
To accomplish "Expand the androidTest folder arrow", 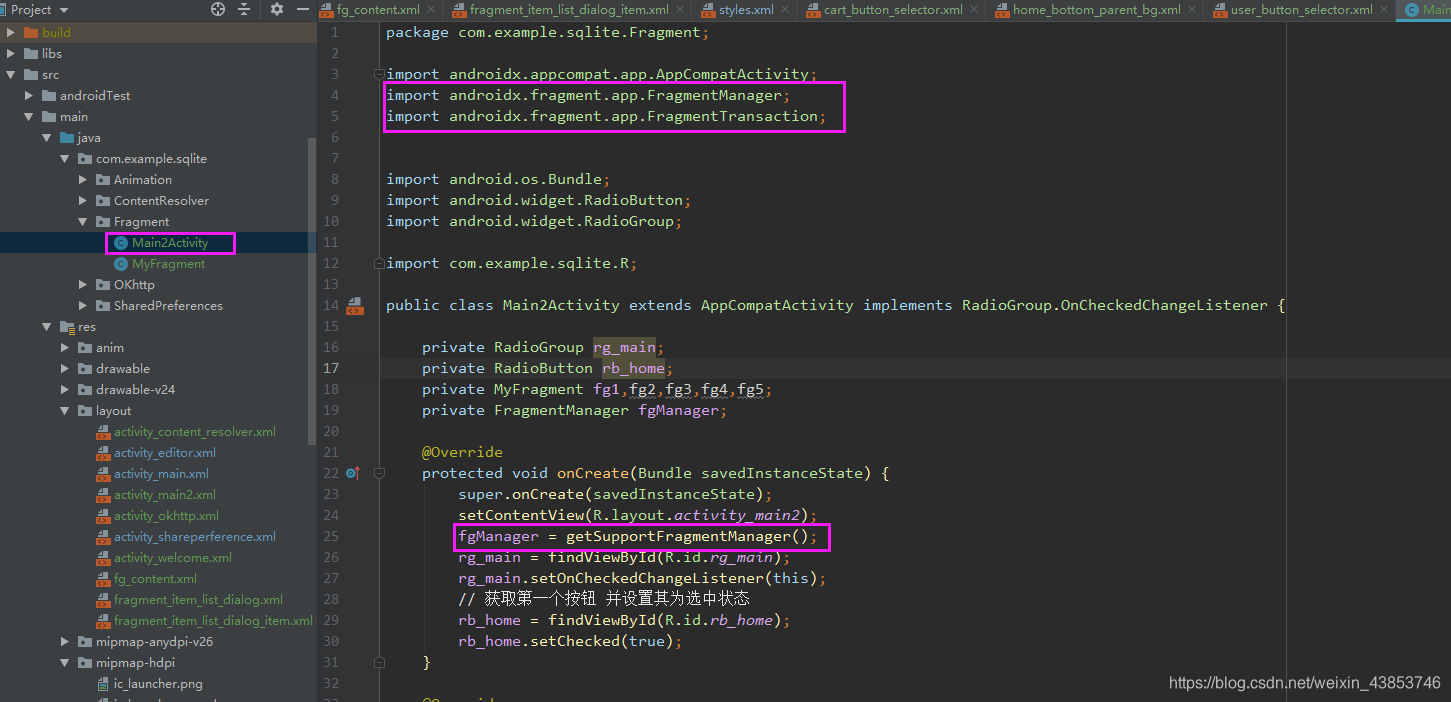I will click(x=29, y=96).
